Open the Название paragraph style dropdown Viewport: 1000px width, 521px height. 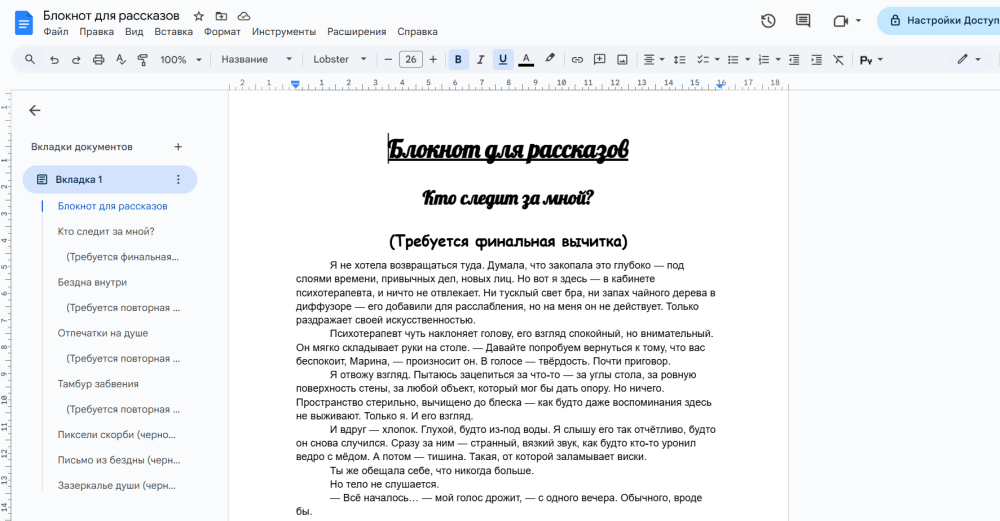[x=256, y=60]
